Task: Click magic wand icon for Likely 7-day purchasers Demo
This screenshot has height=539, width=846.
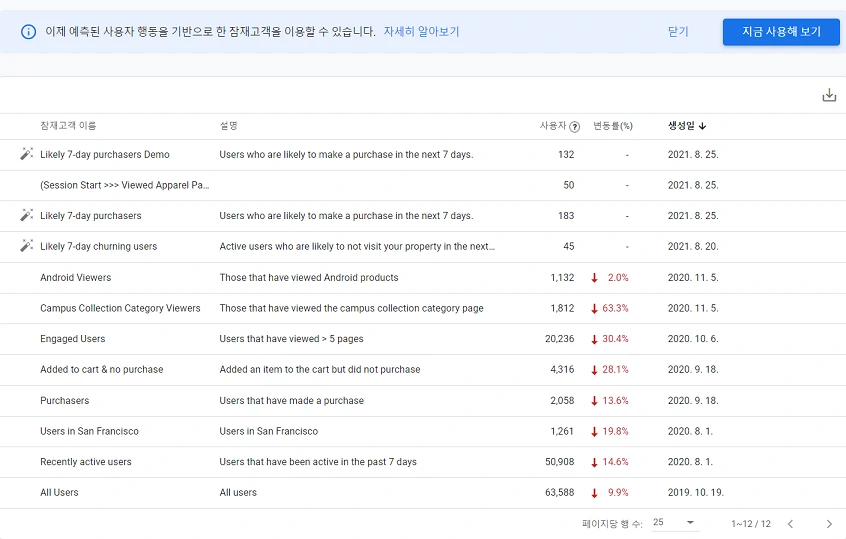Action: pyautogui.click(x=26, y=154)
